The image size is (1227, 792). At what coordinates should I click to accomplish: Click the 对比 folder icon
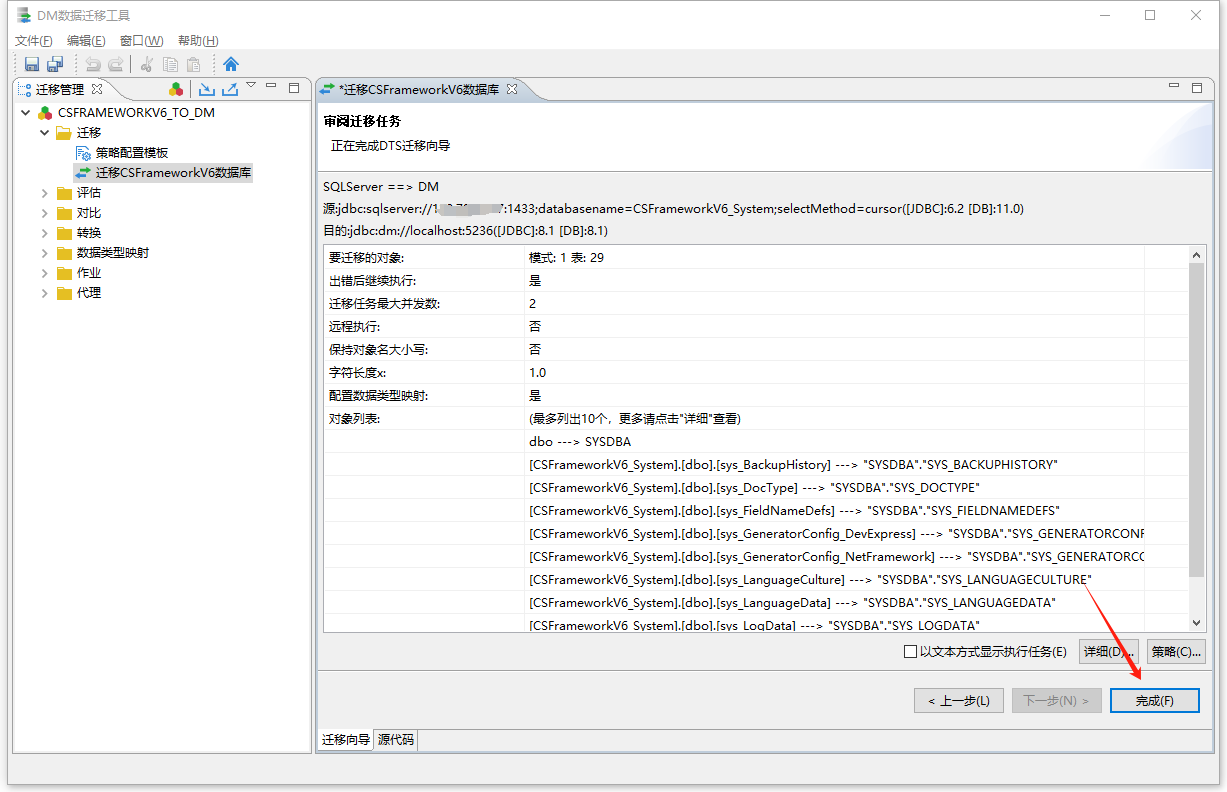pyautogui.click(x=64, y=213)
